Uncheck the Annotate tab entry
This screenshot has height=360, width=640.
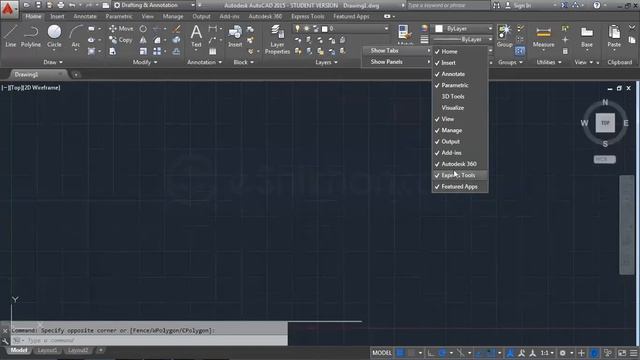[460, 74]
